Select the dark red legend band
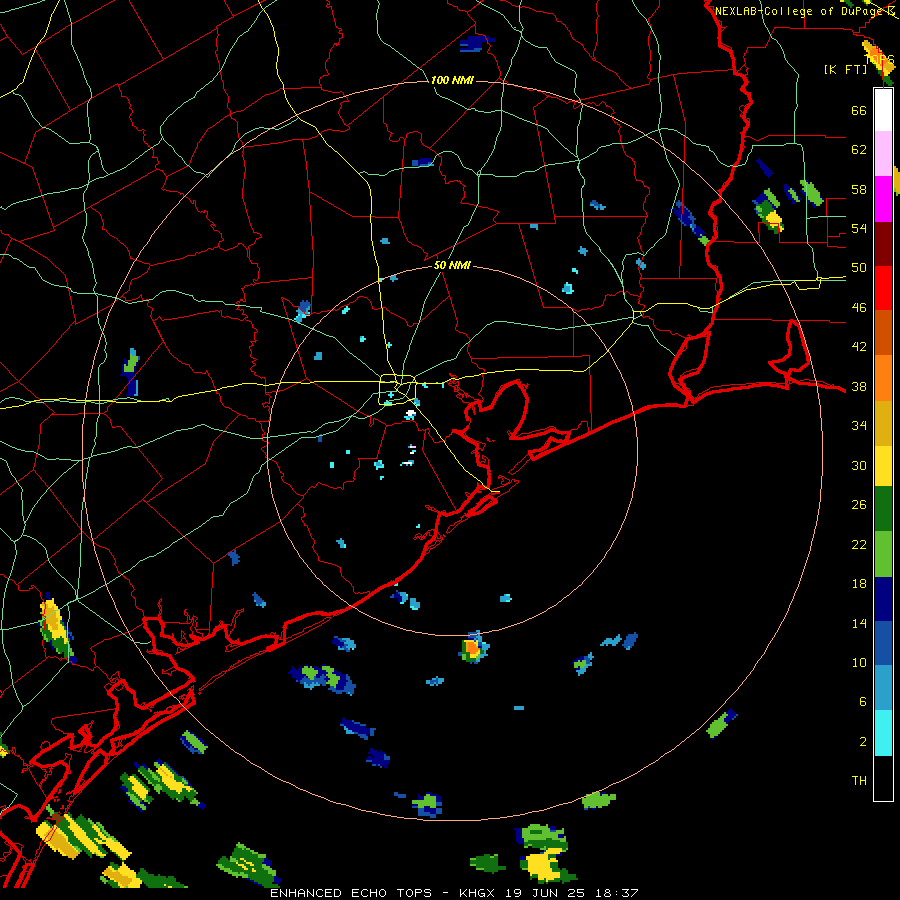This screenshot has width=900, height=900. (883, 243)
